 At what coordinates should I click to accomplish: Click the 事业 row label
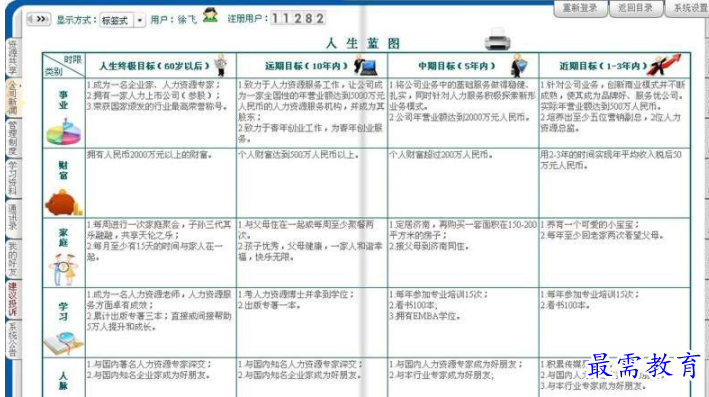pos(63,100)
